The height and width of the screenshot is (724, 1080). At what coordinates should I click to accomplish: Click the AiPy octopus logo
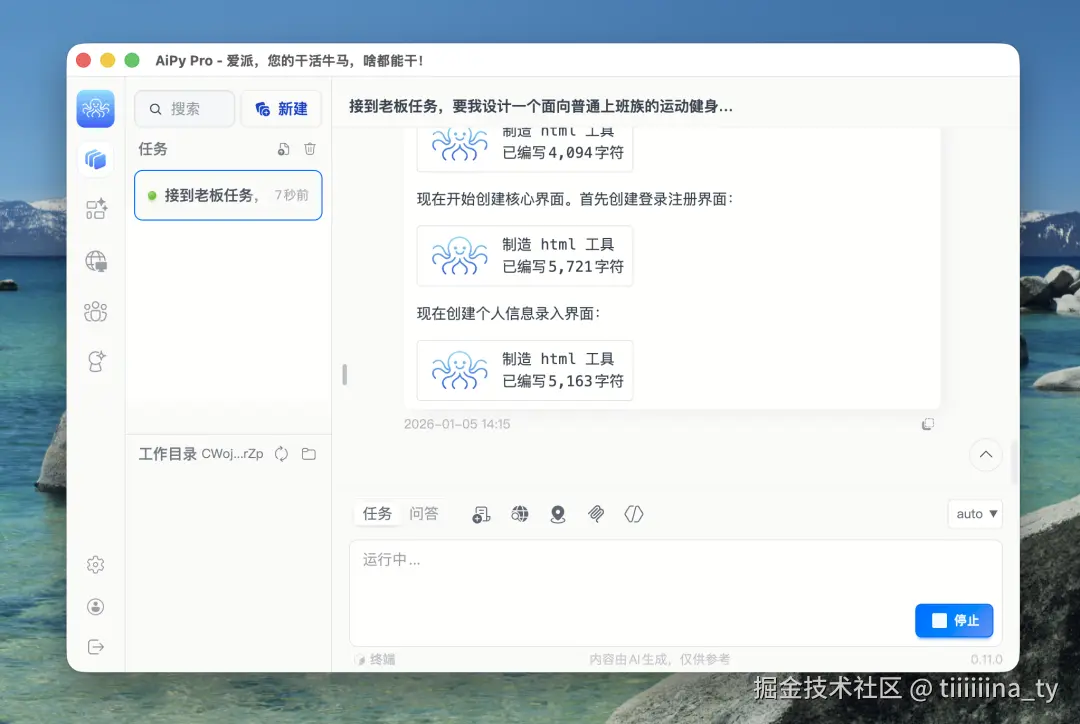click(x=95, y=109)
